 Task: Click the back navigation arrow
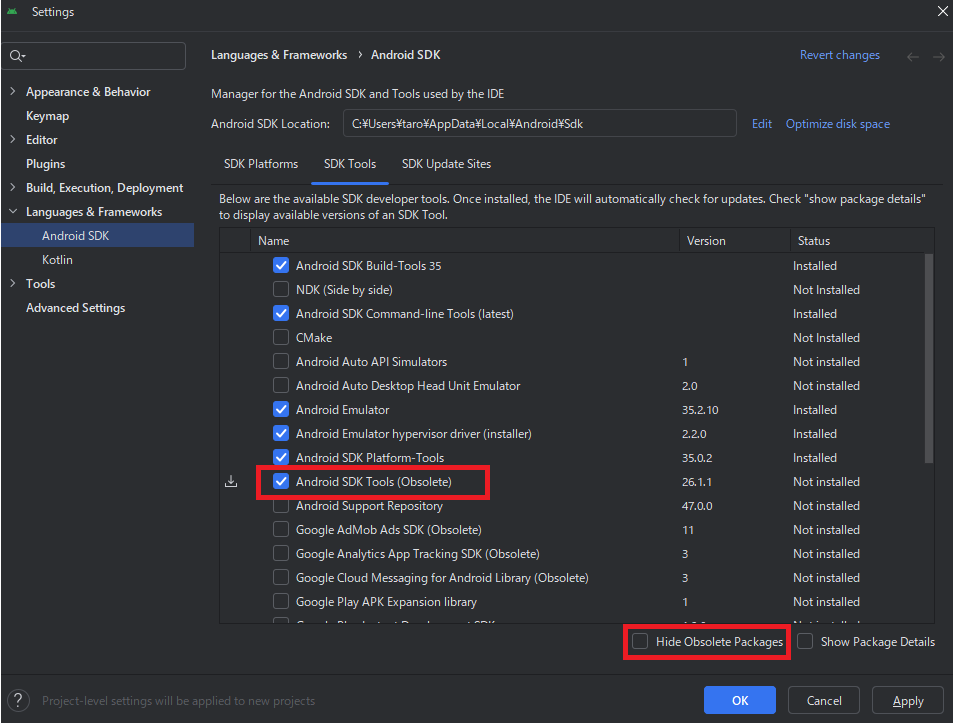point(912,57)
